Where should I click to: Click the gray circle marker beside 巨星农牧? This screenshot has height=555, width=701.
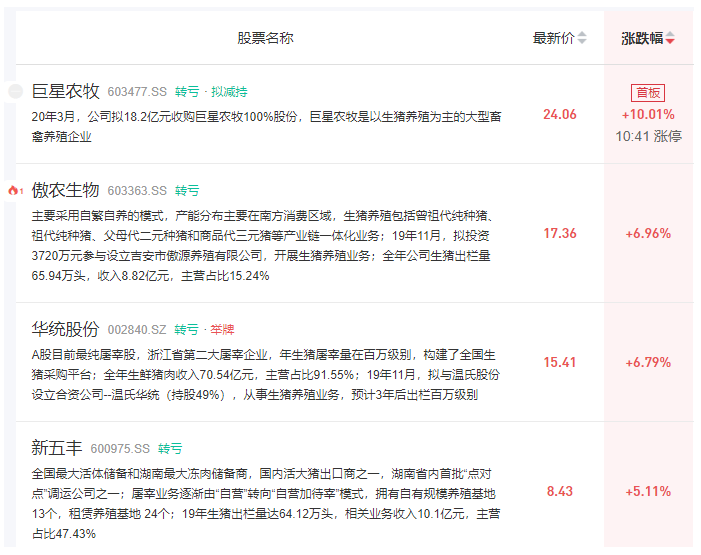[x=16, y=91]
